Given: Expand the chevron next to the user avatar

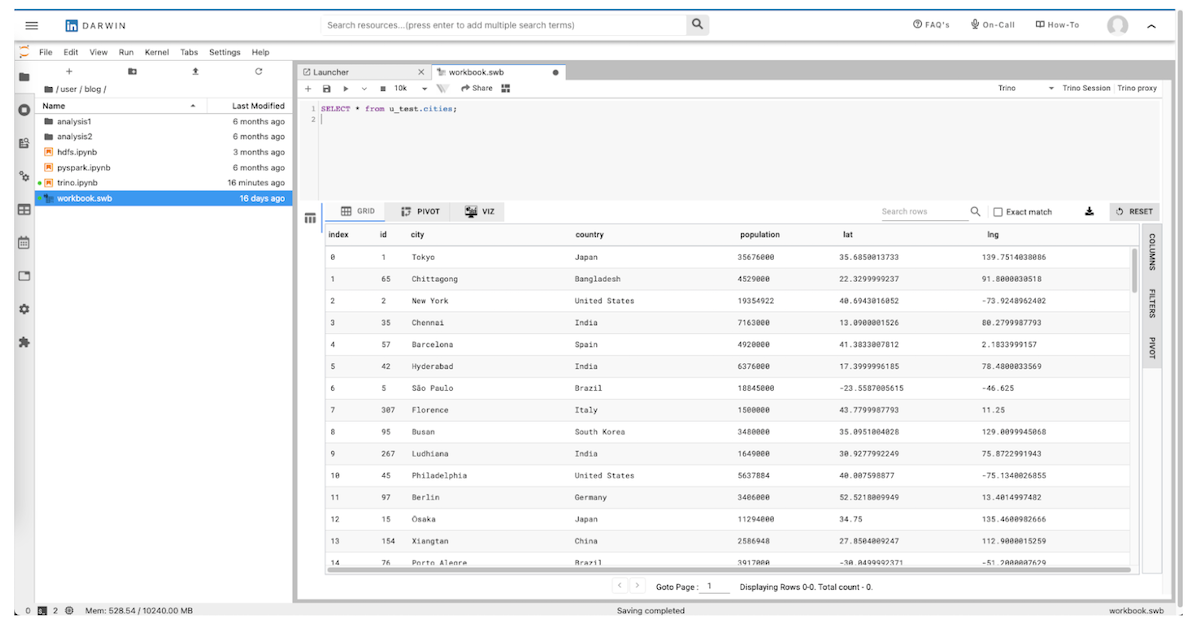Looking at the screenshot, I should pyautogui.click(x=1151, y=26).
